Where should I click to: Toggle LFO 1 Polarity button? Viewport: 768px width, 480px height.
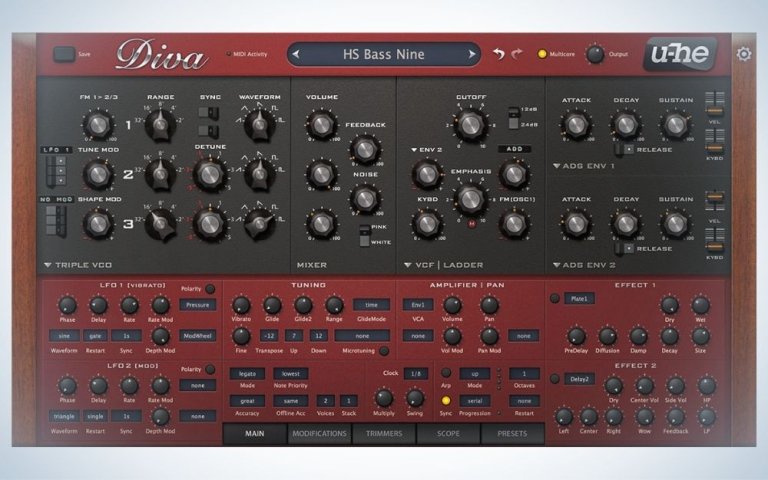[x=210, y=288]
